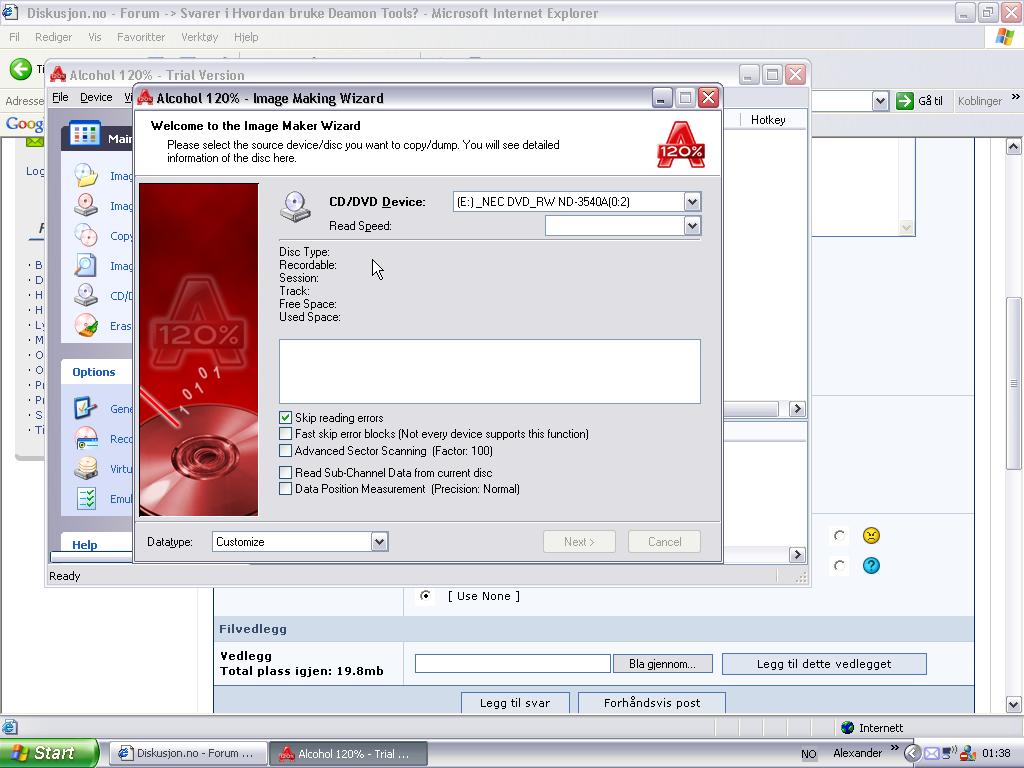Select the blue question mark post icon
Screen dimensions: 1024x768
[x=871, y=566]
